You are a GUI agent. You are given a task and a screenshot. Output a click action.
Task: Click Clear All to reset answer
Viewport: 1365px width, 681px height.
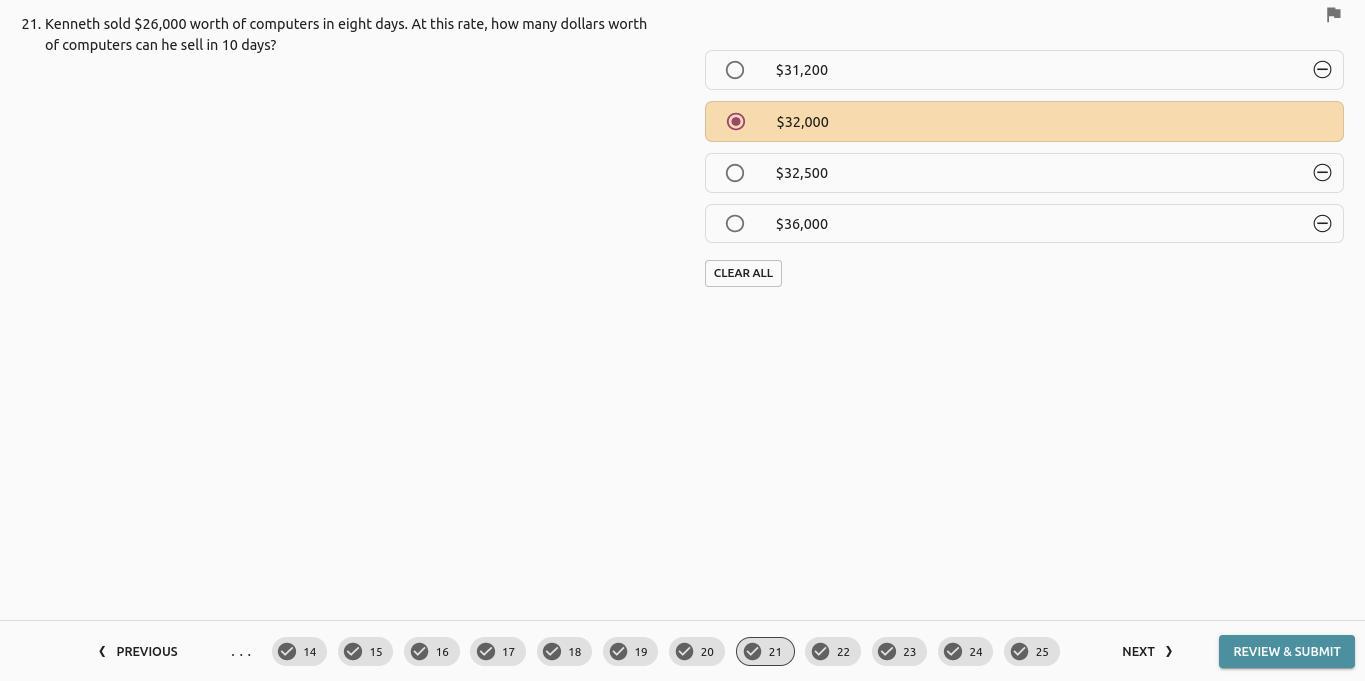pyautogui.click(x=743, y=273)
